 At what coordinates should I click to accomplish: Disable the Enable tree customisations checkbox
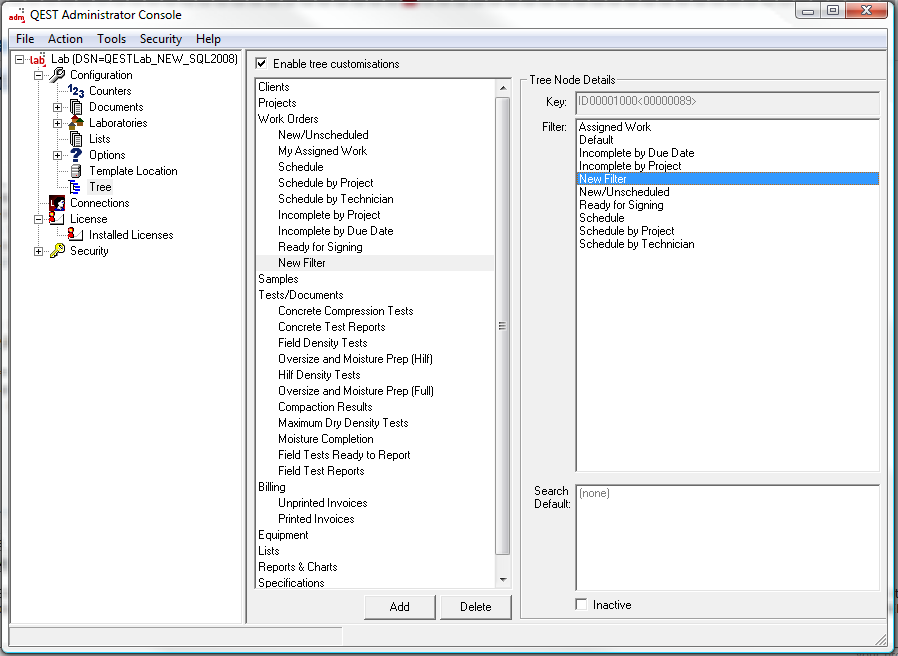pos(262,64)
